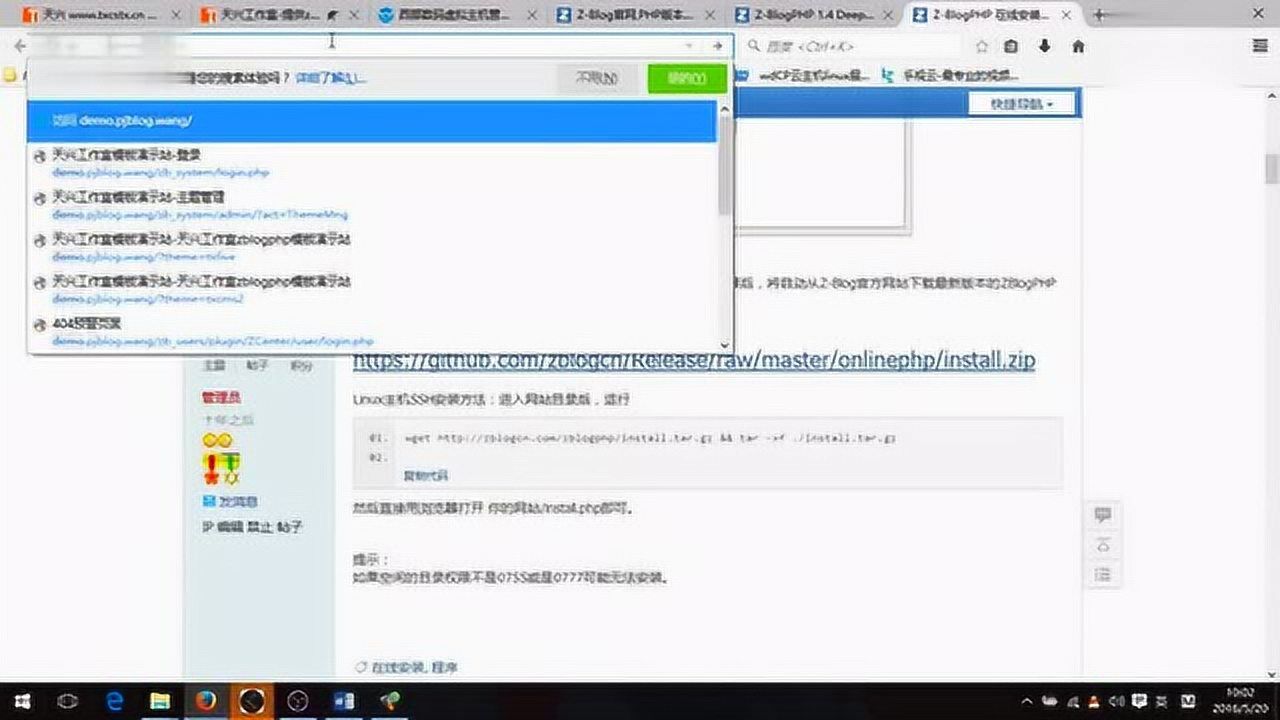Expand the address bar suggestions arrow
Image resolution: width=1280 pixels, height=720 pixels.
click(690, 45)
